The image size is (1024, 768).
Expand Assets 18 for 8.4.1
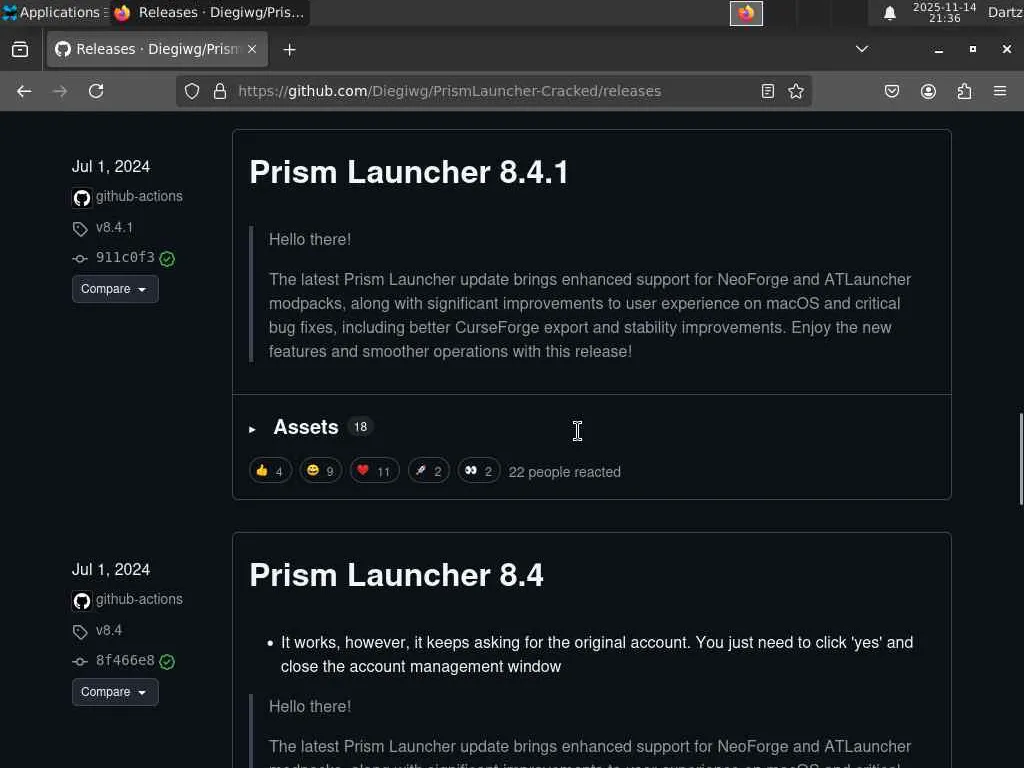point(306,427)
